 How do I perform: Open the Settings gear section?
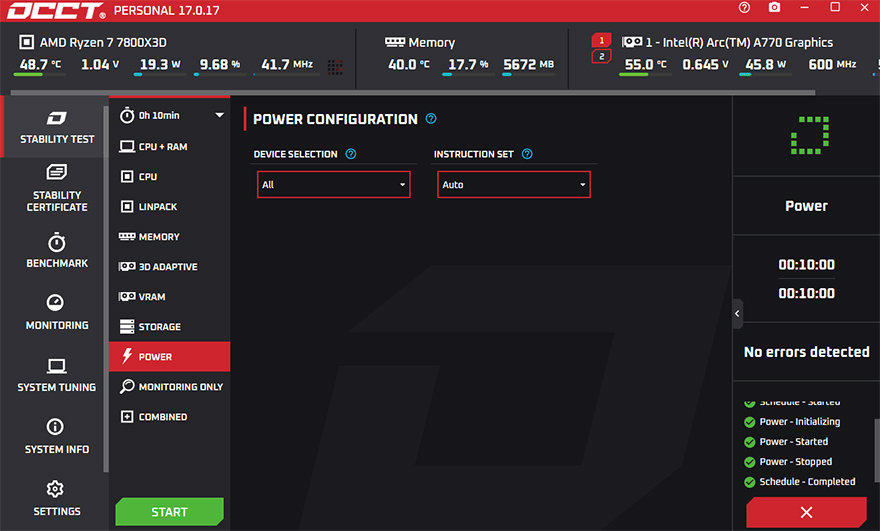(x=57, y=498)
